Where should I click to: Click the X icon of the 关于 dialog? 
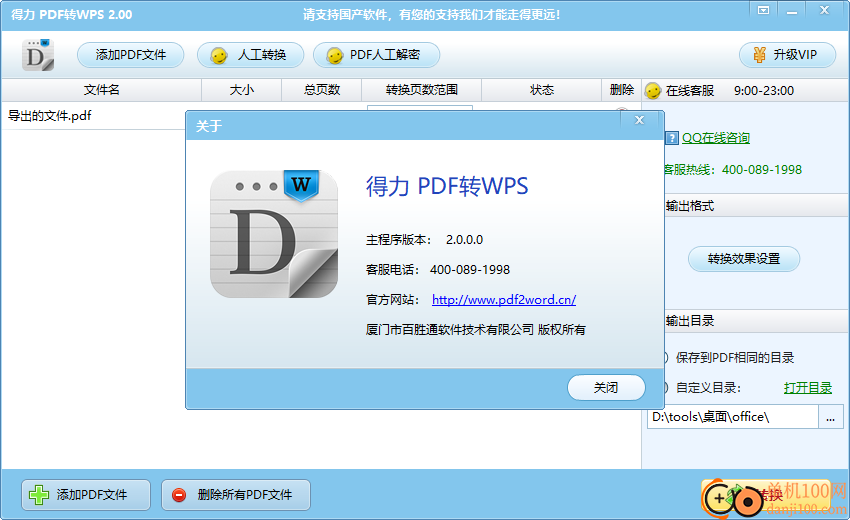pos(640,120)
